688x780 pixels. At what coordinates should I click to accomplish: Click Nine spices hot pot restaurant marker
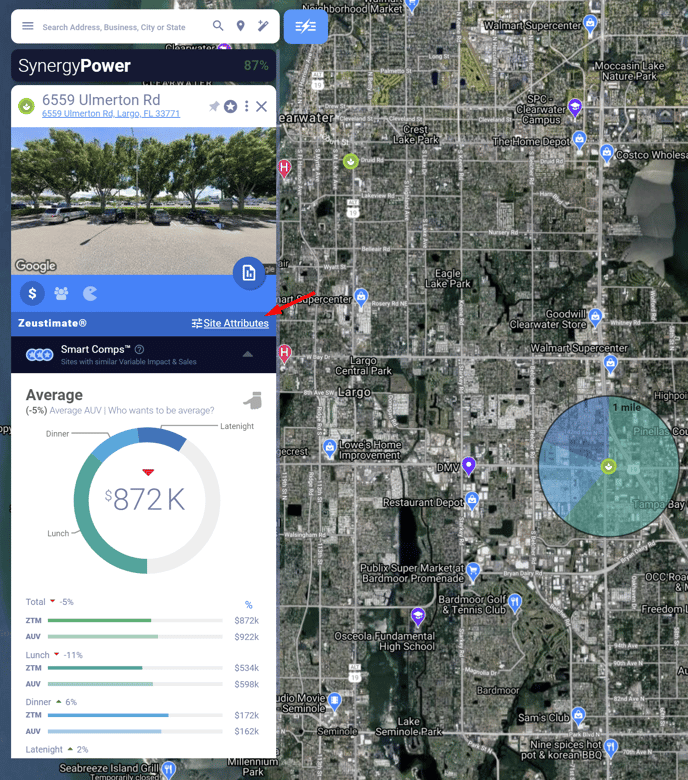point(611,747)
